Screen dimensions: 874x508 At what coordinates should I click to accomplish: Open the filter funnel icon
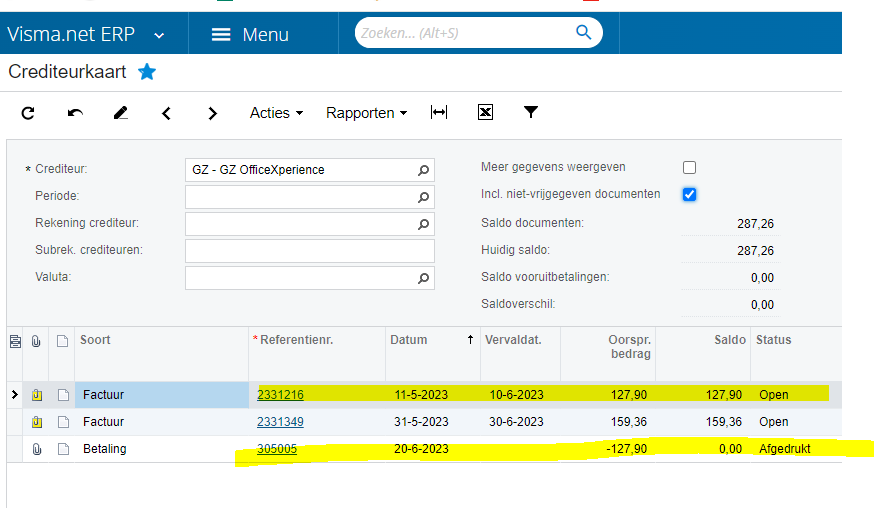(531, 112)
